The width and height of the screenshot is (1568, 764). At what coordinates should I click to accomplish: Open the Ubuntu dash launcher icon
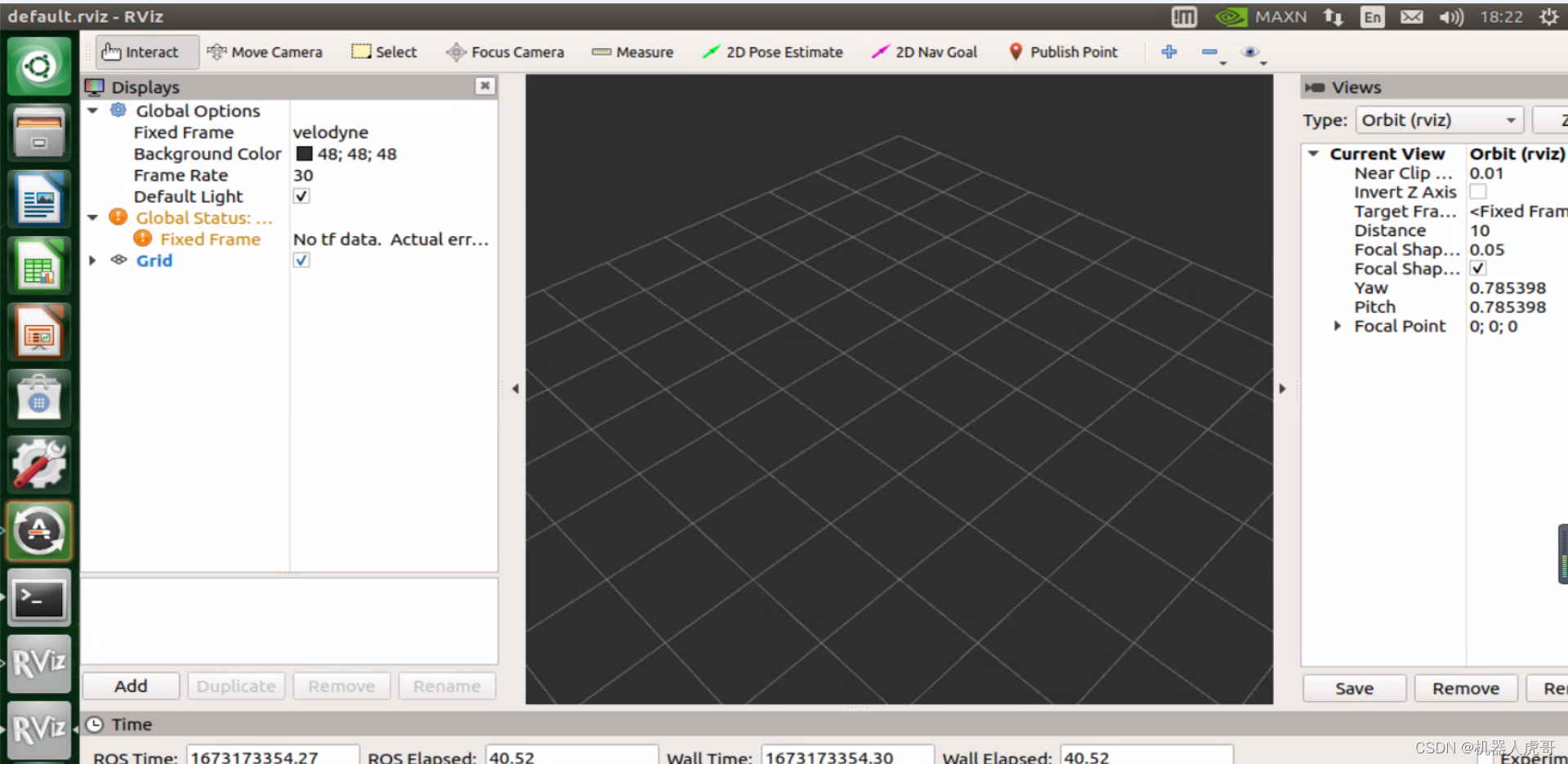[39, 65]
